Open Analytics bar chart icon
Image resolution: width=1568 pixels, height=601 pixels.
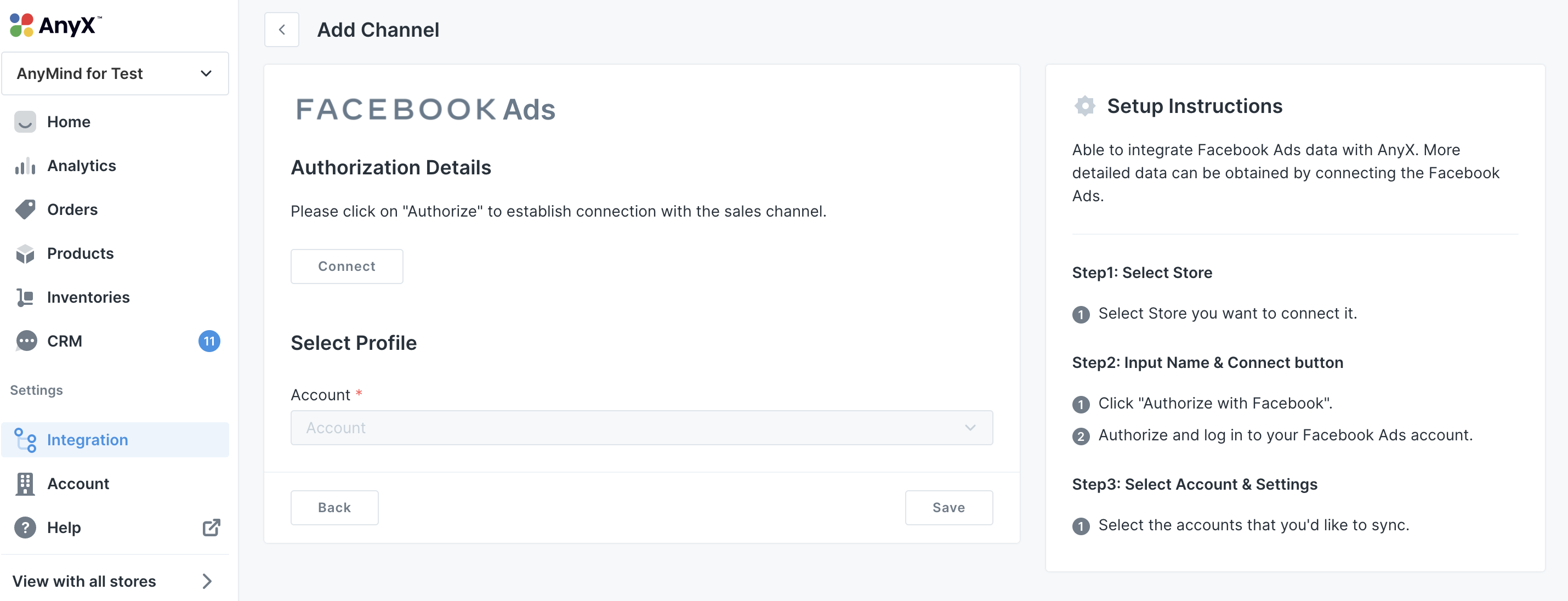[25, 166]
